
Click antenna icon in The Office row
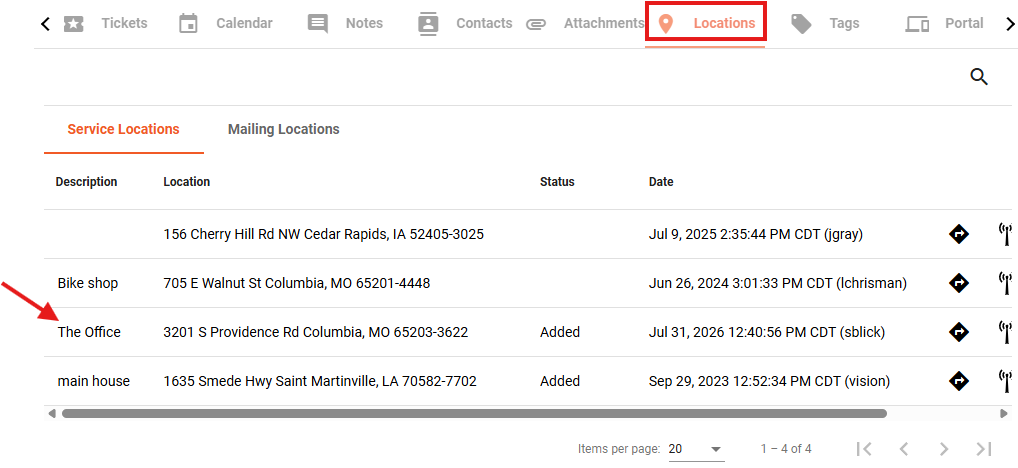tap(1006, 332)
